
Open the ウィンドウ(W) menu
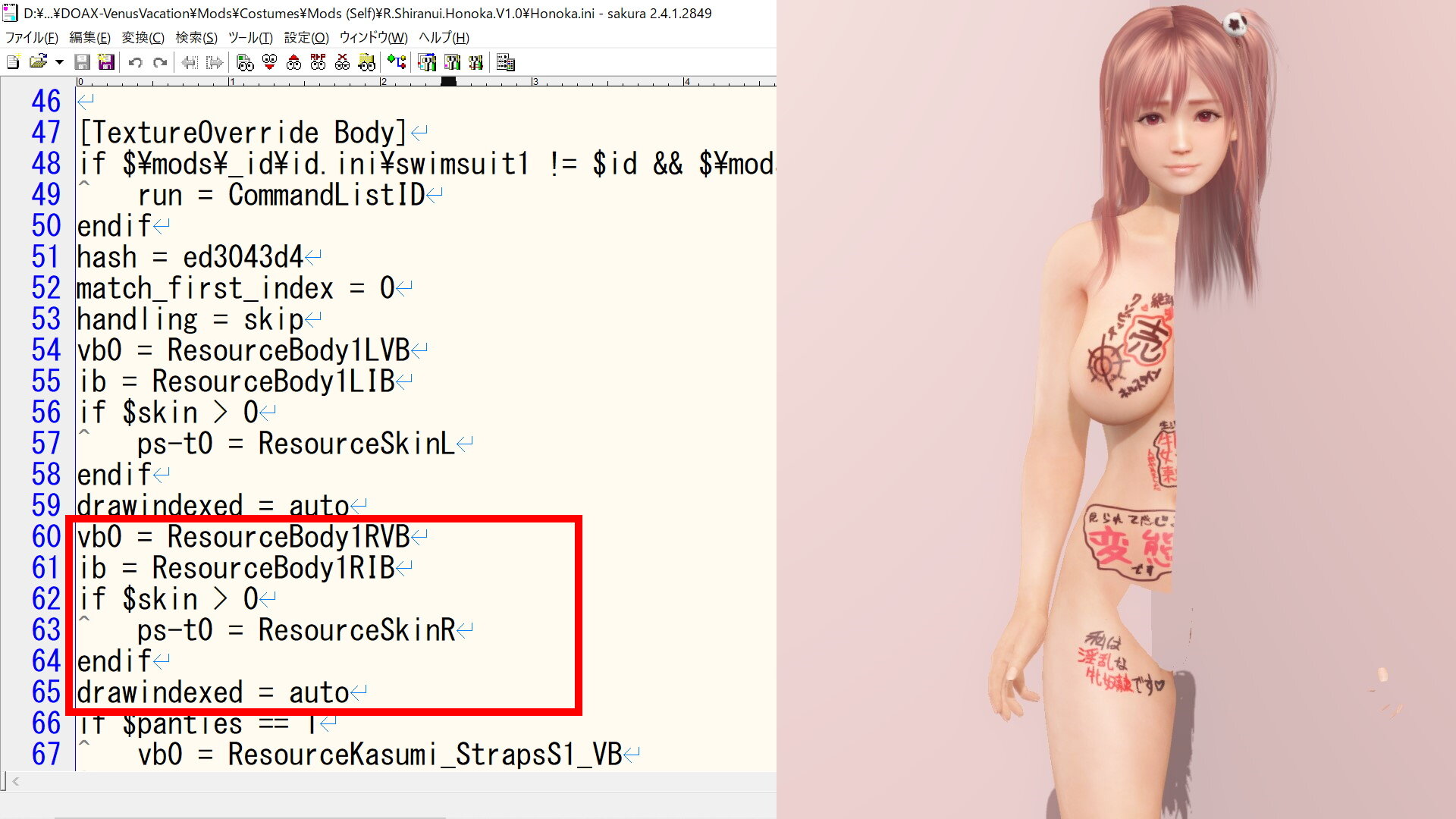(x=373, y=37)
